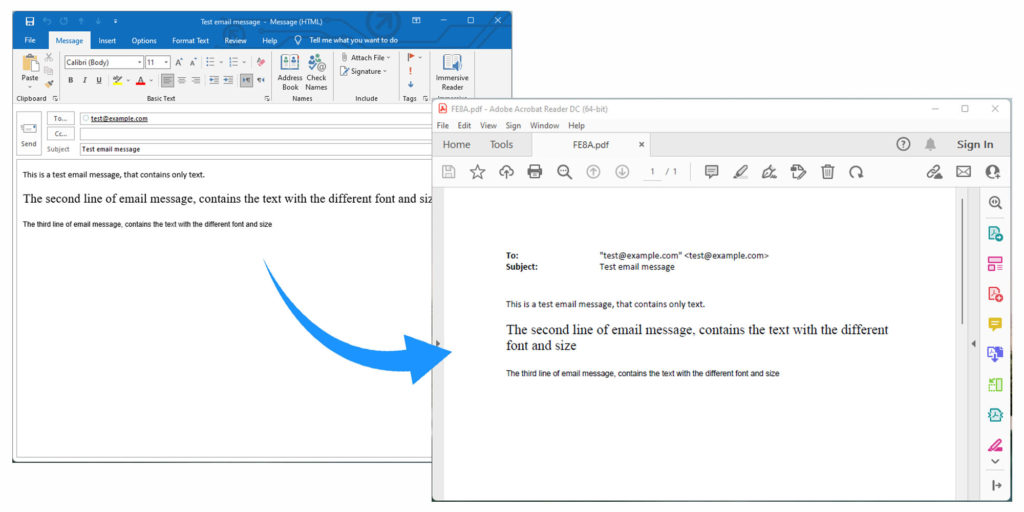Open Comment tool in Acrobat sidebar

click(995, 325)
